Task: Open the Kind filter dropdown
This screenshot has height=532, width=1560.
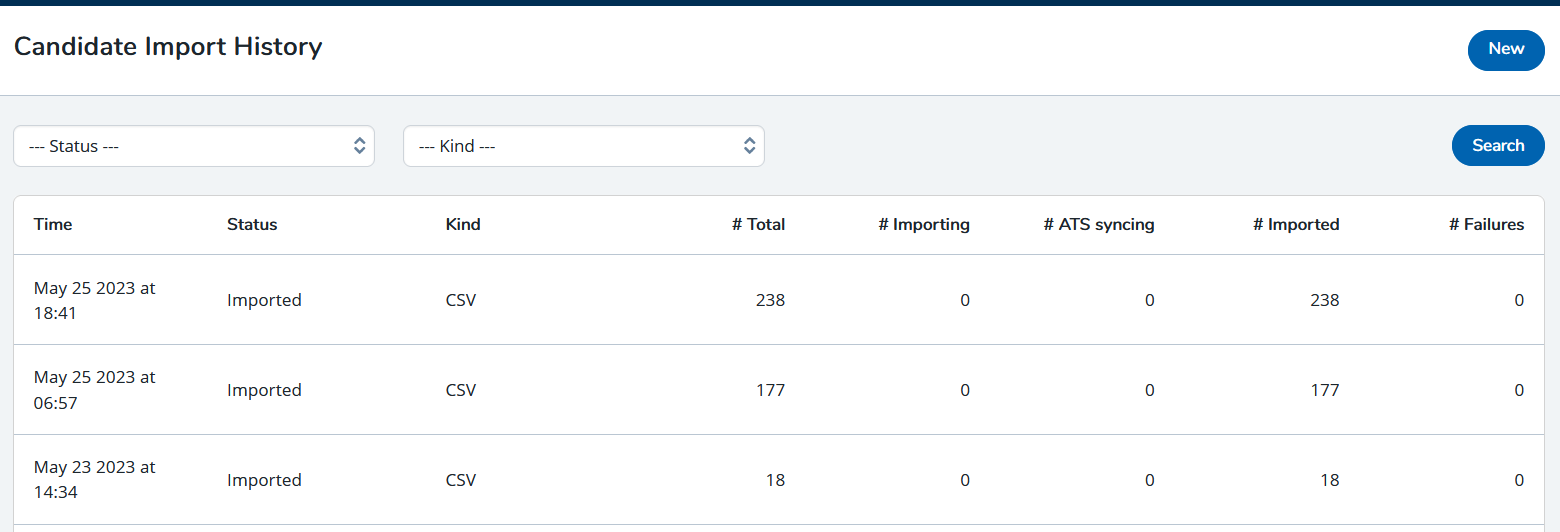Action: tap(584, 146)
